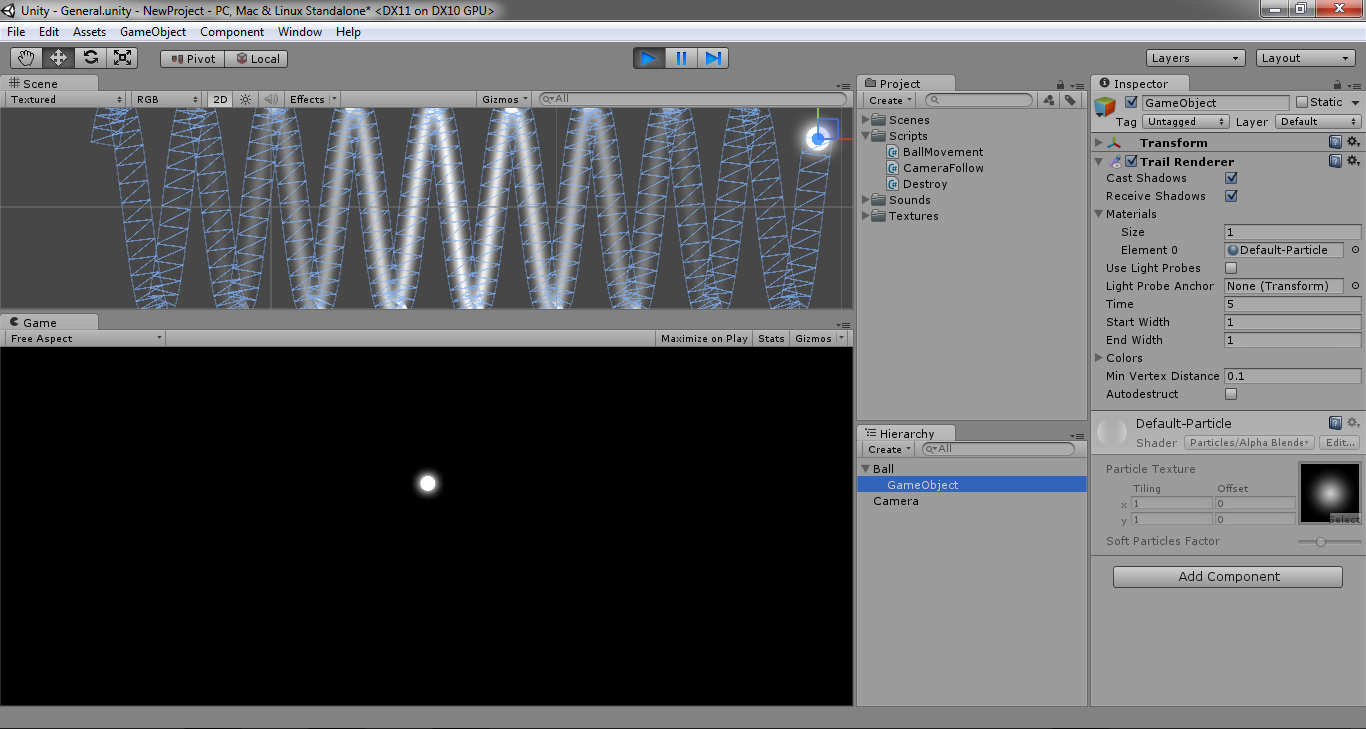Toggle the Static checkbox
This screenshot has height=729, width=1366.
pos(1301,102)
